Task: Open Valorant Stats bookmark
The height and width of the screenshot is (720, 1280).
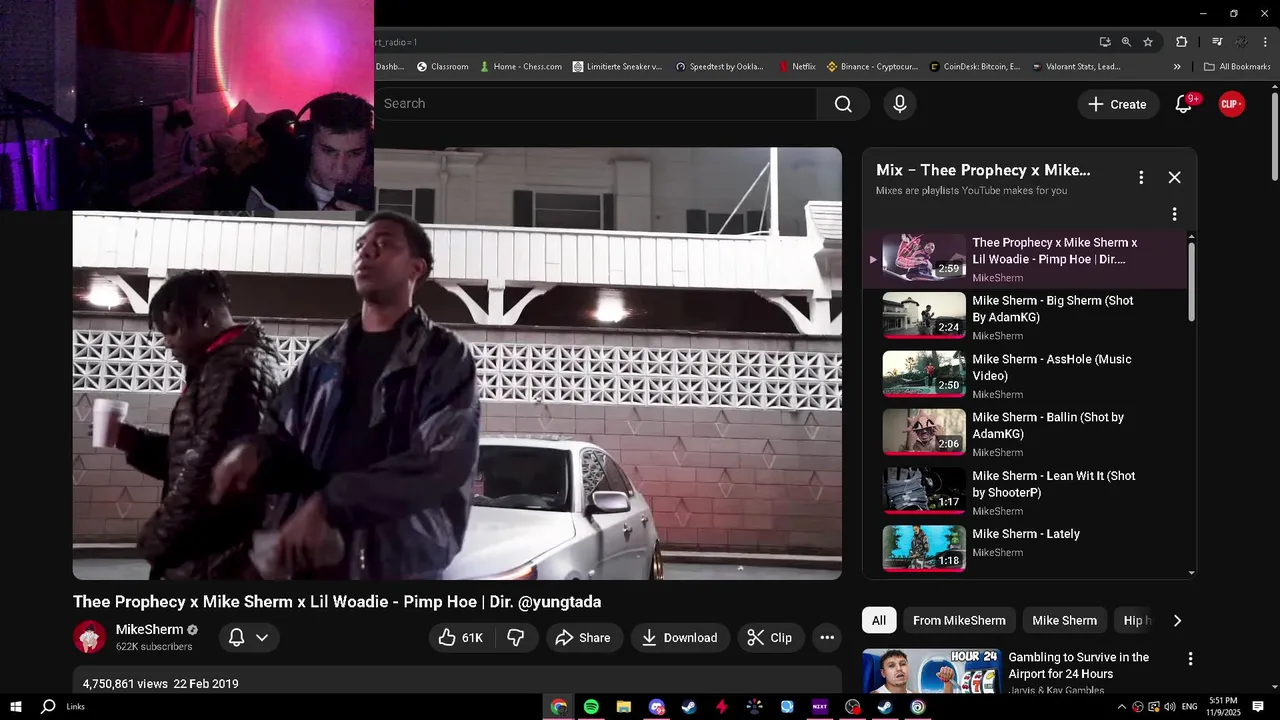Action: point(1076,67)
